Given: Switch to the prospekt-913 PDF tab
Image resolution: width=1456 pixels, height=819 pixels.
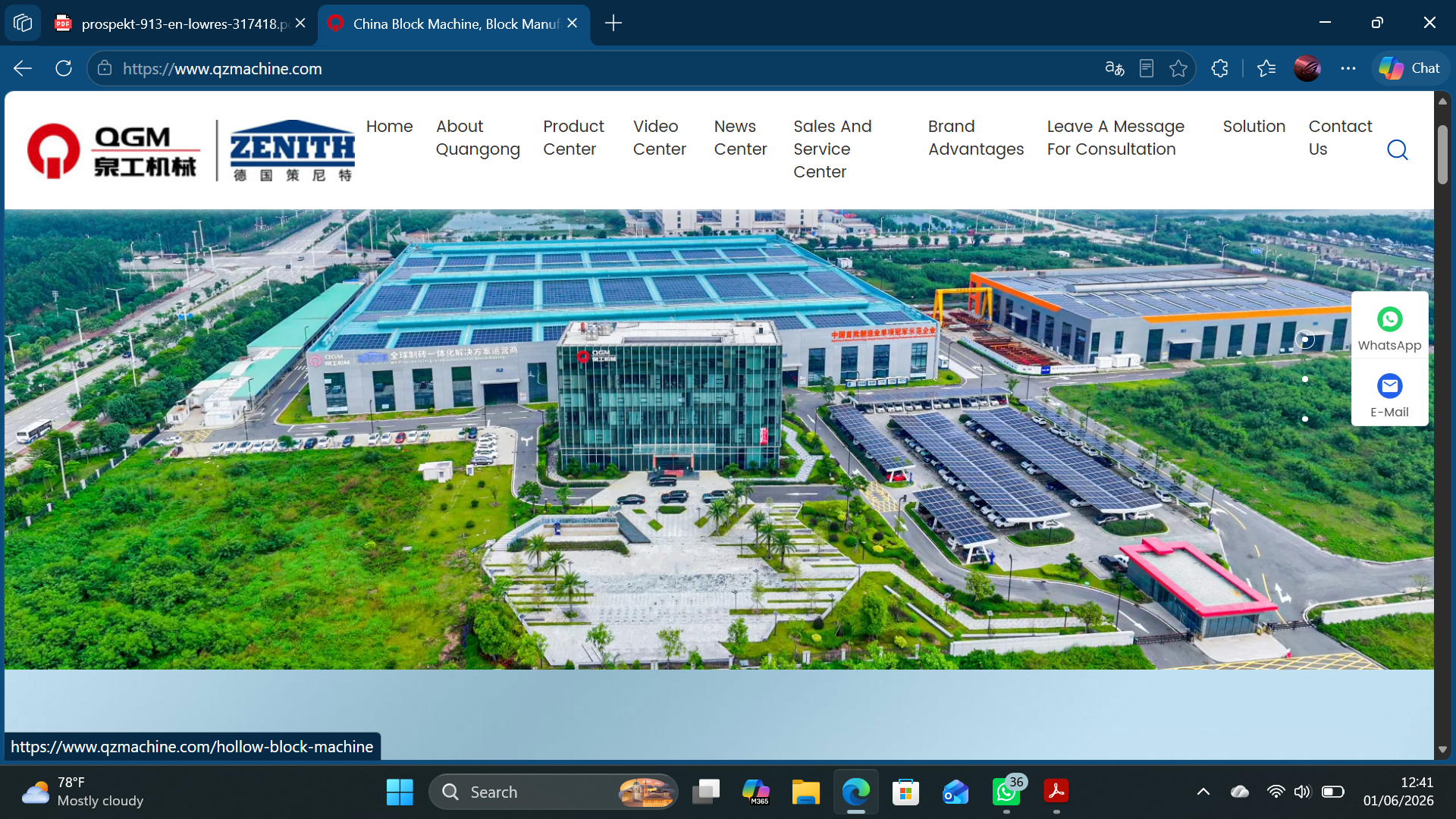Looking at the screenshot, I should tap(180, 24).
